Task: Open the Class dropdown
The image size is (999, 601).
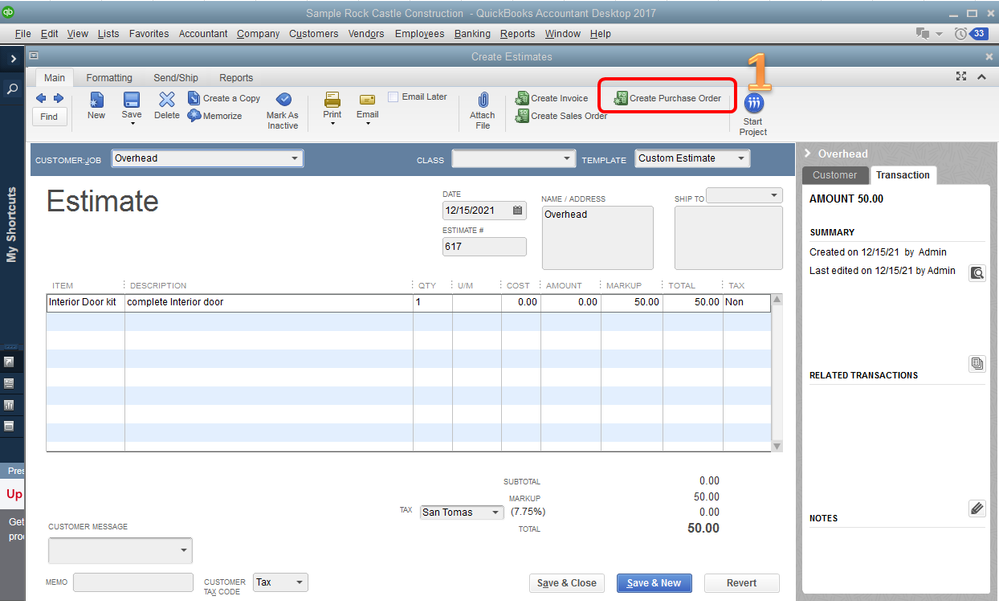Action: click(x=566, y=158)
